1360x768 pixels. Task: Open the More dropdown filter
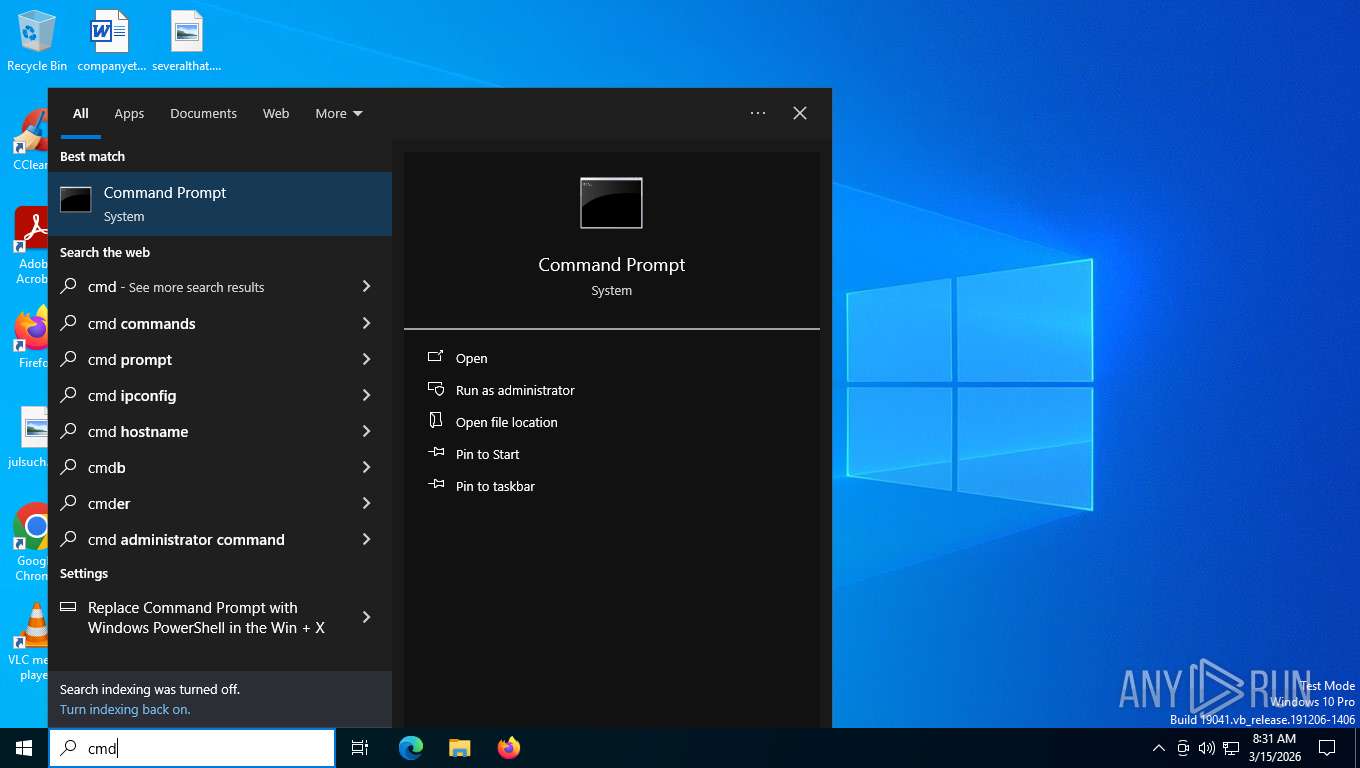click(x=339, y=113)
